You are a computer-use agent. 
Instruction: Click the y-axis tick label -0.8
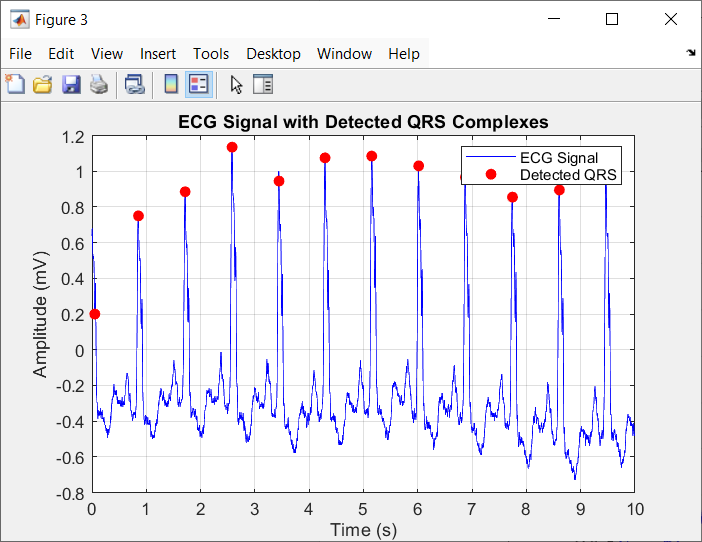[70, 494]
